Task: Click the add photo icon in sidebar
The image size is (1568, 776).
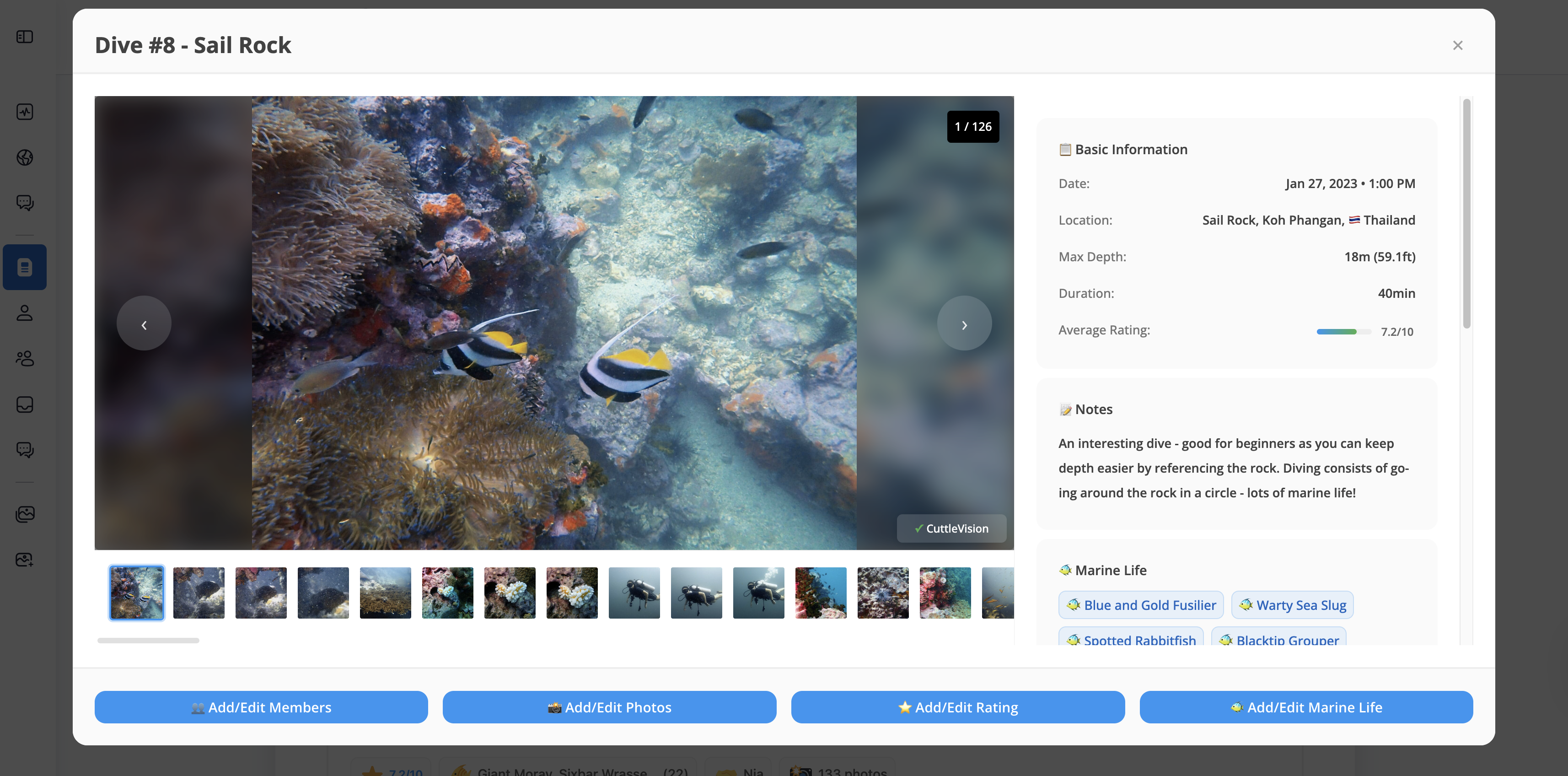Action: click(25, 560)
